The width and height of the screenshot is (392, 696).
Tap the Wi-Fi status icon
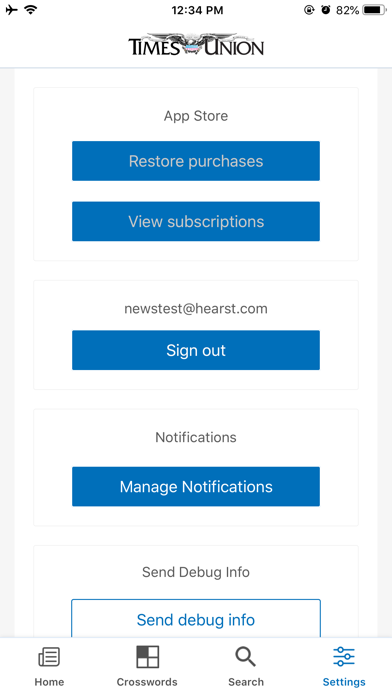pos(31,10)
